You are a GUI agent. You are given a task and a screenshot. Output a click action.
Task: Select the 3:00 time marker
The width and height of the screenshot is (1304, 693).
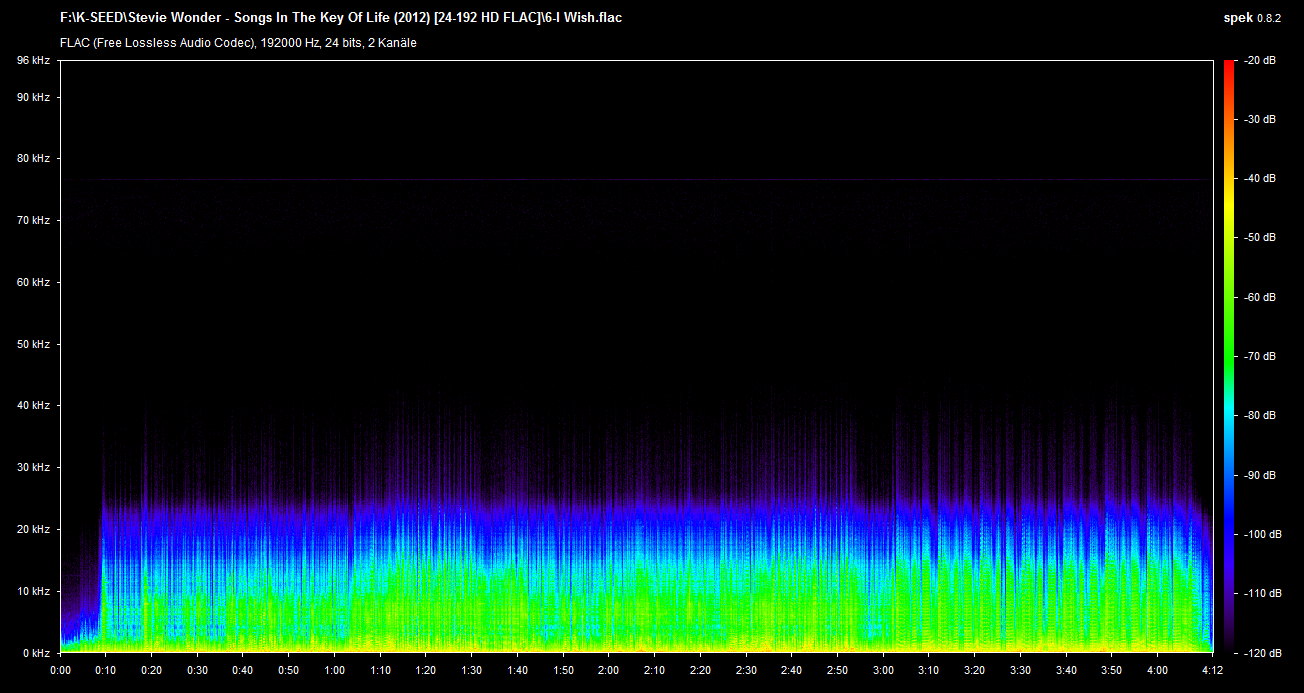tap(883, 670)
